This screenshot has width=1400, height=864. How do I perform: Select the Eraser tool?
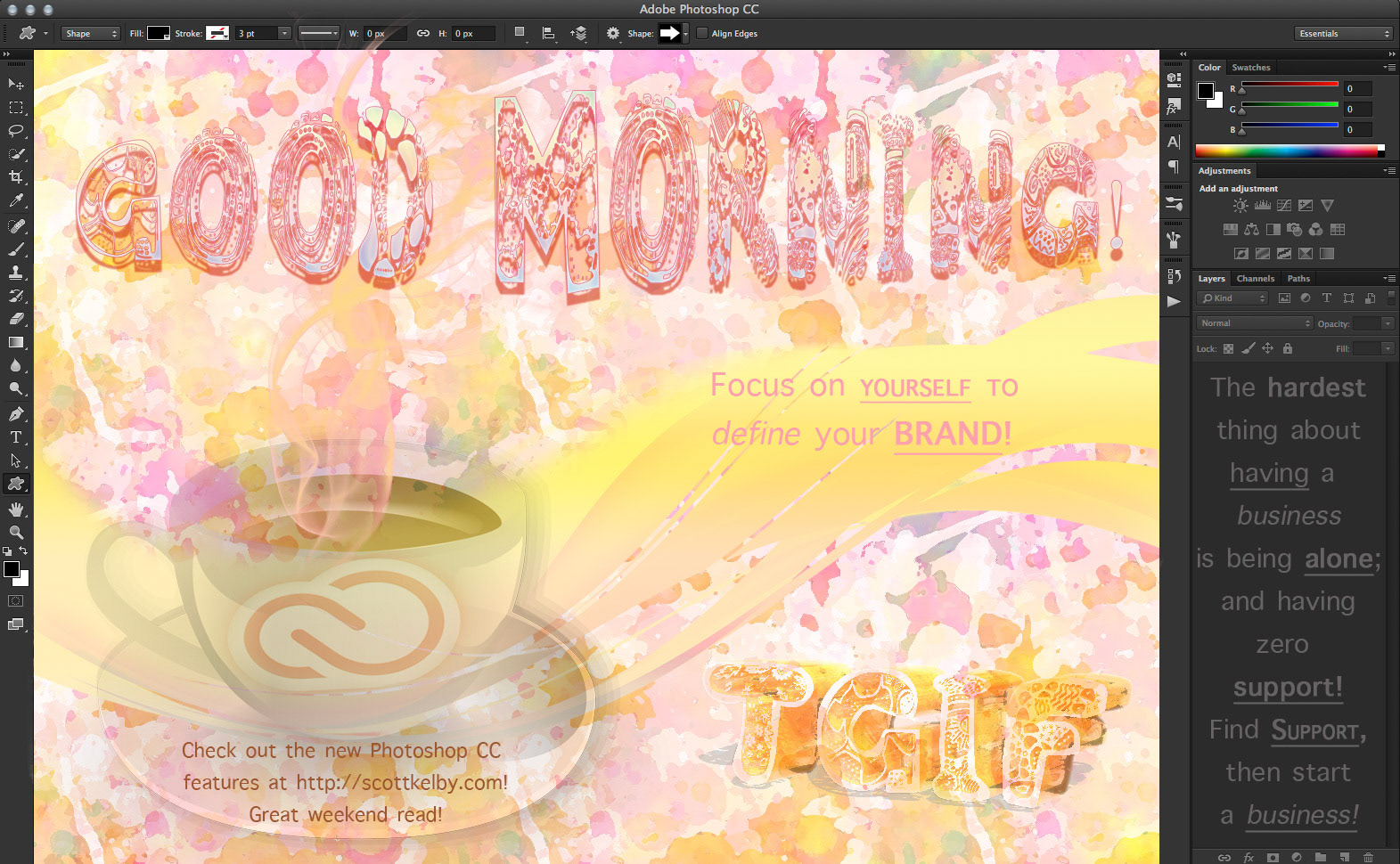tap(16, 319)
